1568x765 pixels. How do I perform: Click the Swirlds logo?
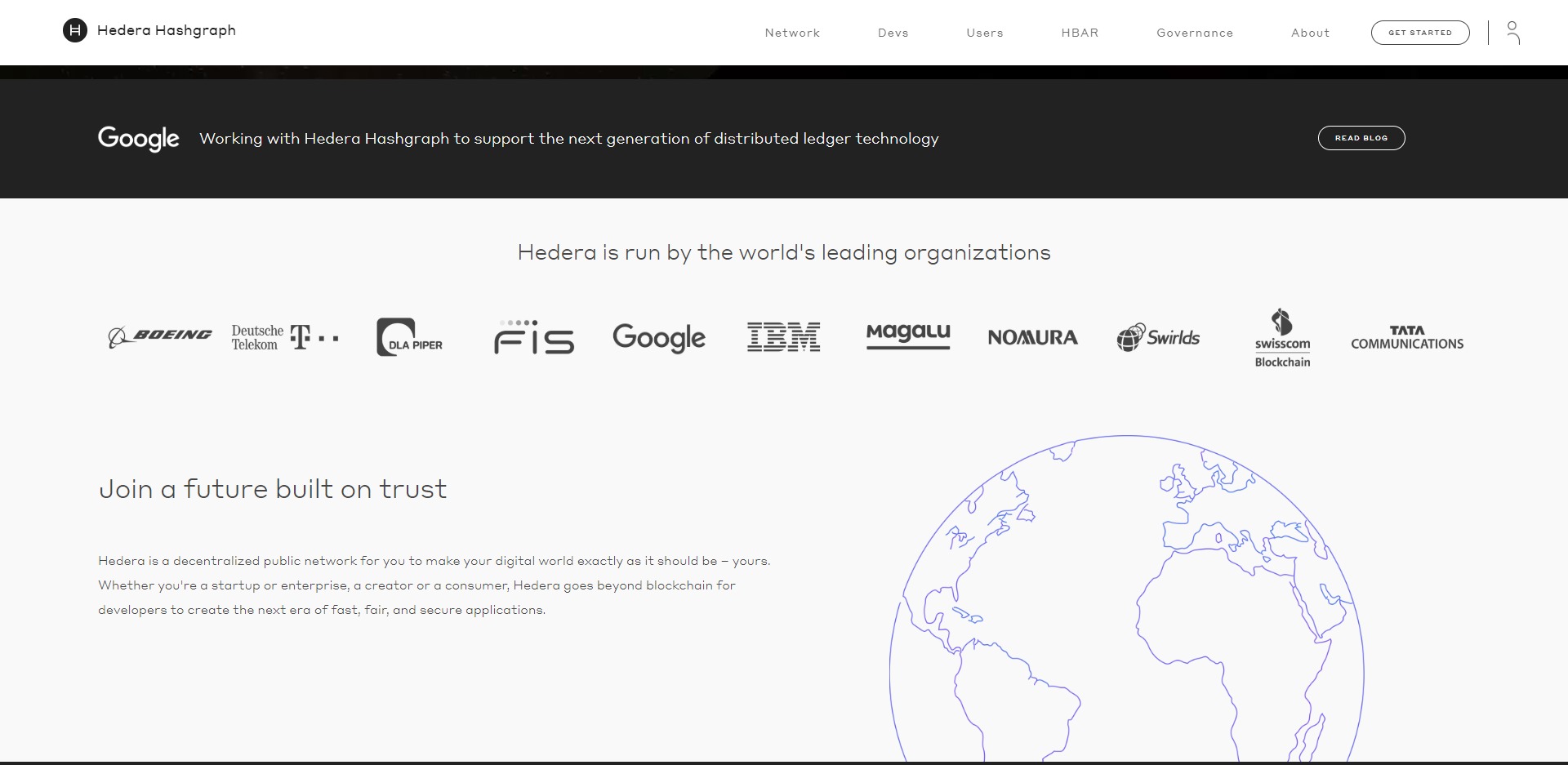(1158, 337)
